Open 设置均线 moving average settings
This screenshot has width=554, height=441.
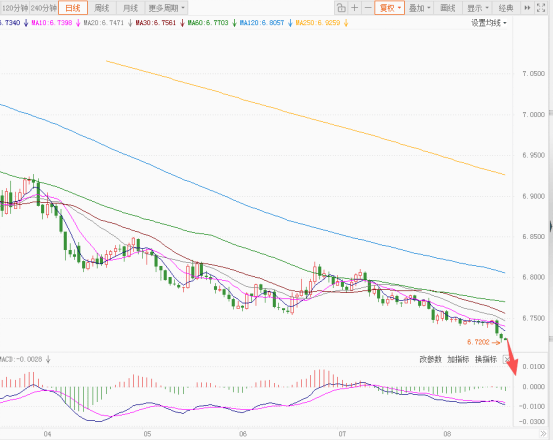point(489,23)
